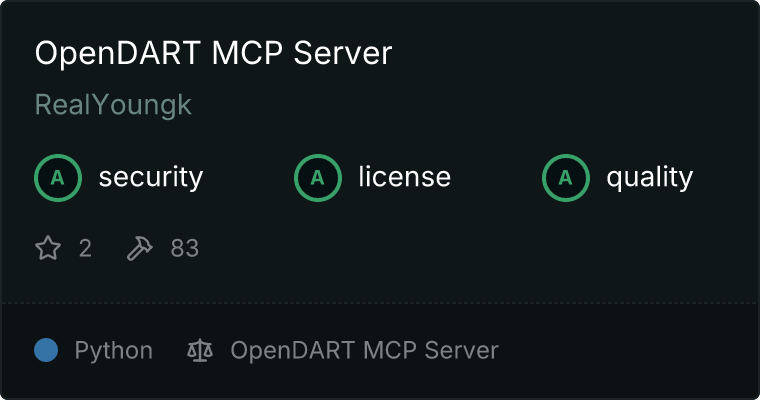Click the tool count number 83

(x=185, y=248)
